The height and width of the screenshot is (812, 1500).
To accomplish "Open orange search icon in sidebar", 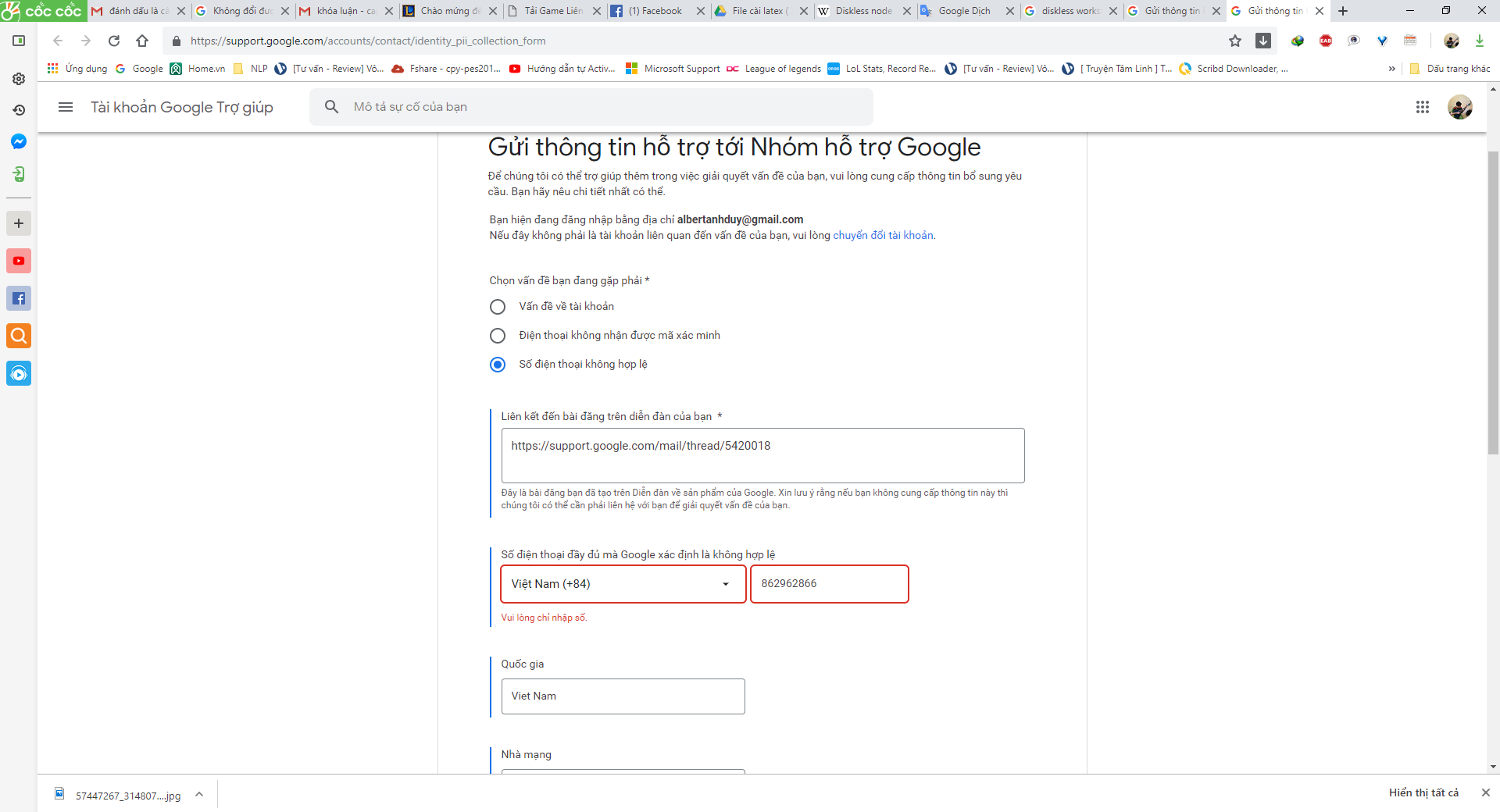I will 19,336.
